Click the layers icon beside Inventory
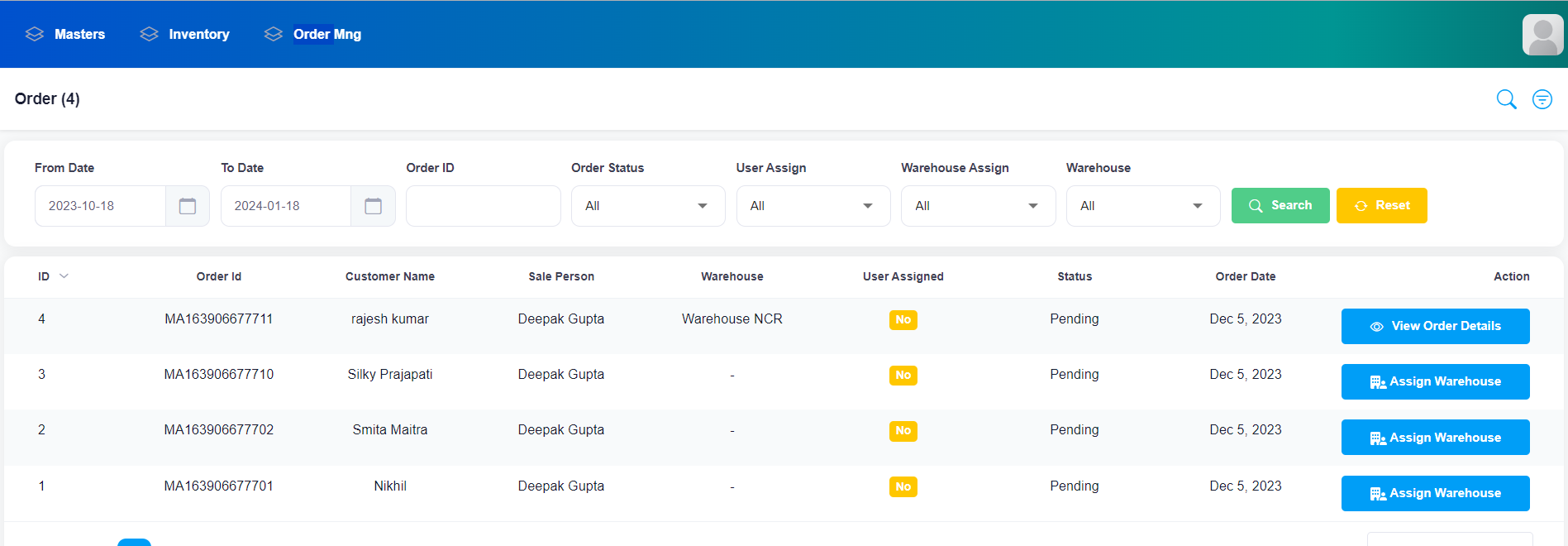Screen dimensions: 1568x546 (x=149, y=34)
